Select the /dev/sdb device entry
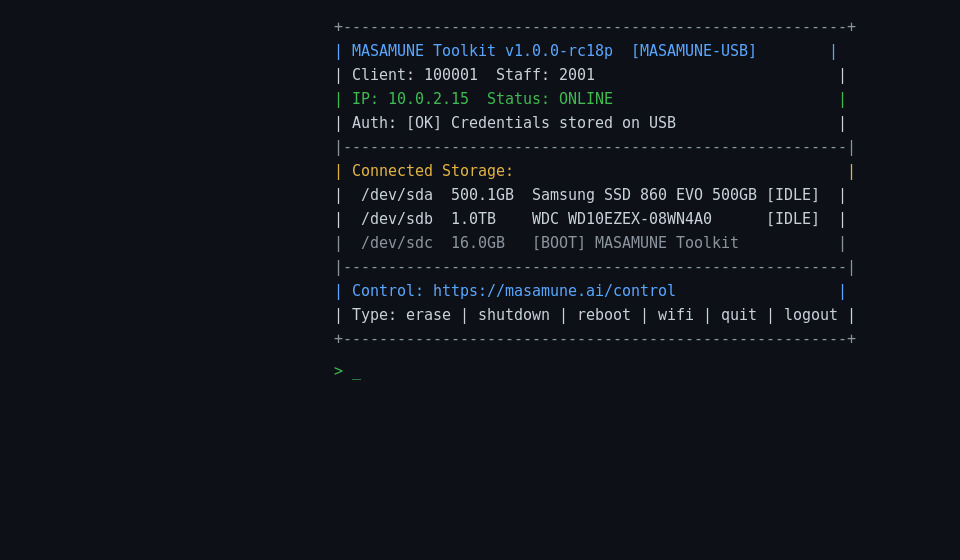The image size is (960, 560). coord(397,218)
